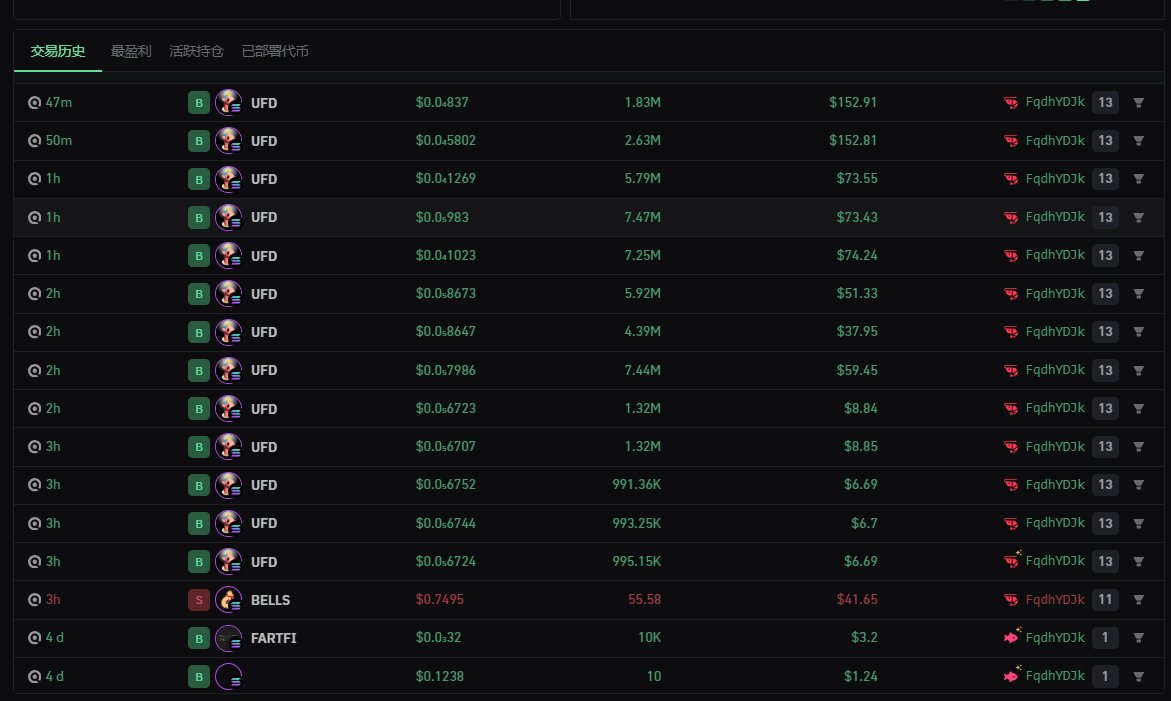Click the value $41.65

(857, 599)
